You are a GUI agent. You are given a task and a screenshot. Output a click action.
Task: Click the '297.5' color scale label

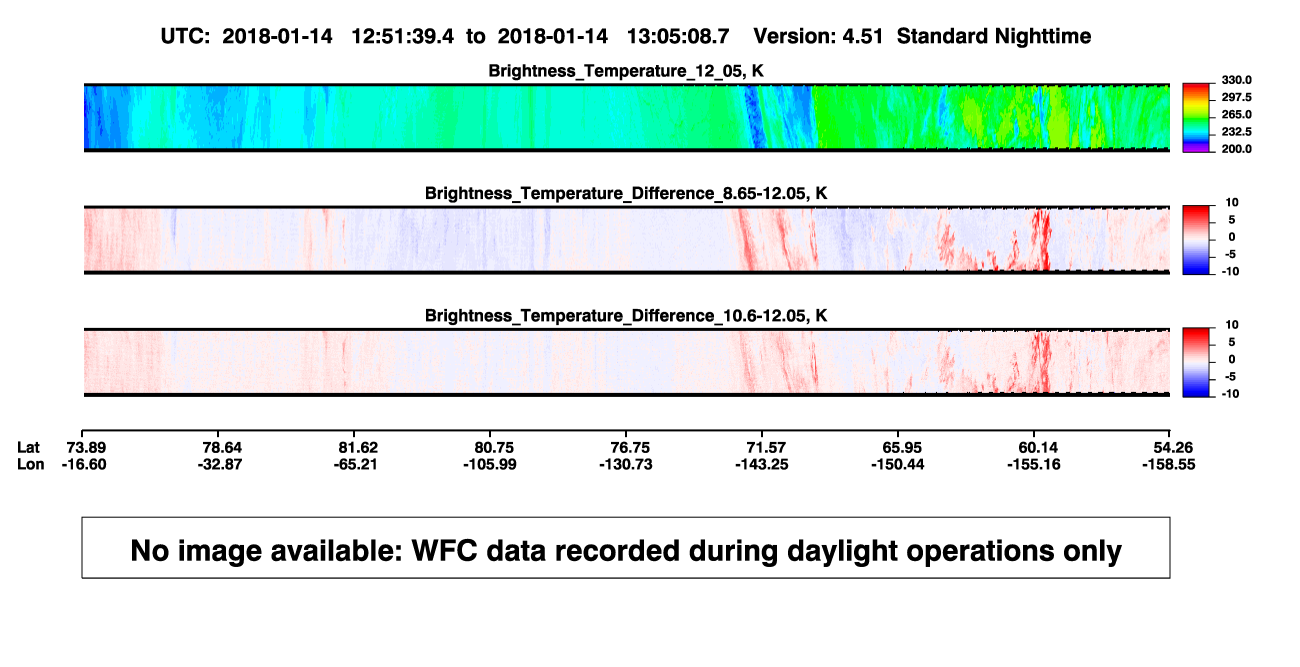pyautogui.click(x=1235, y=97)
